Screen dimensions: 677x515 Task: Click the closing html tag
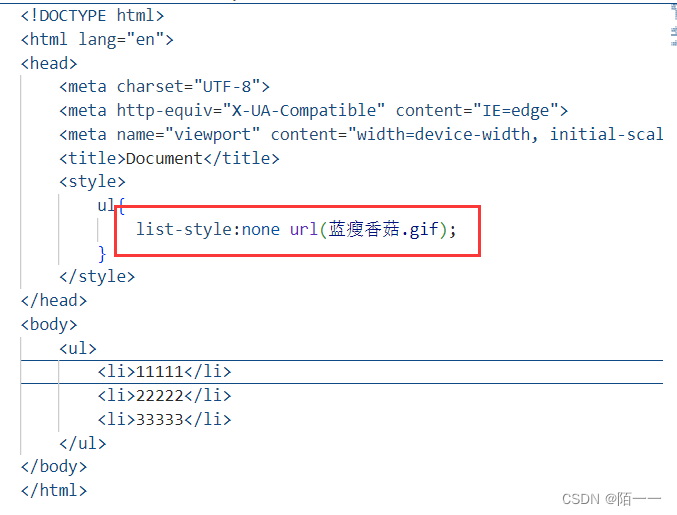[x=54, y=491]
